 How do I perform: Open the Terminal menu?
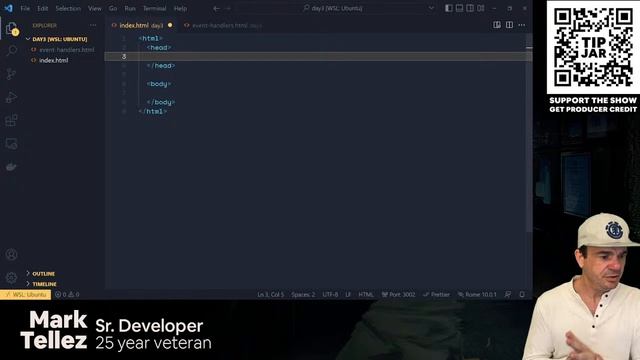[154, 8]
